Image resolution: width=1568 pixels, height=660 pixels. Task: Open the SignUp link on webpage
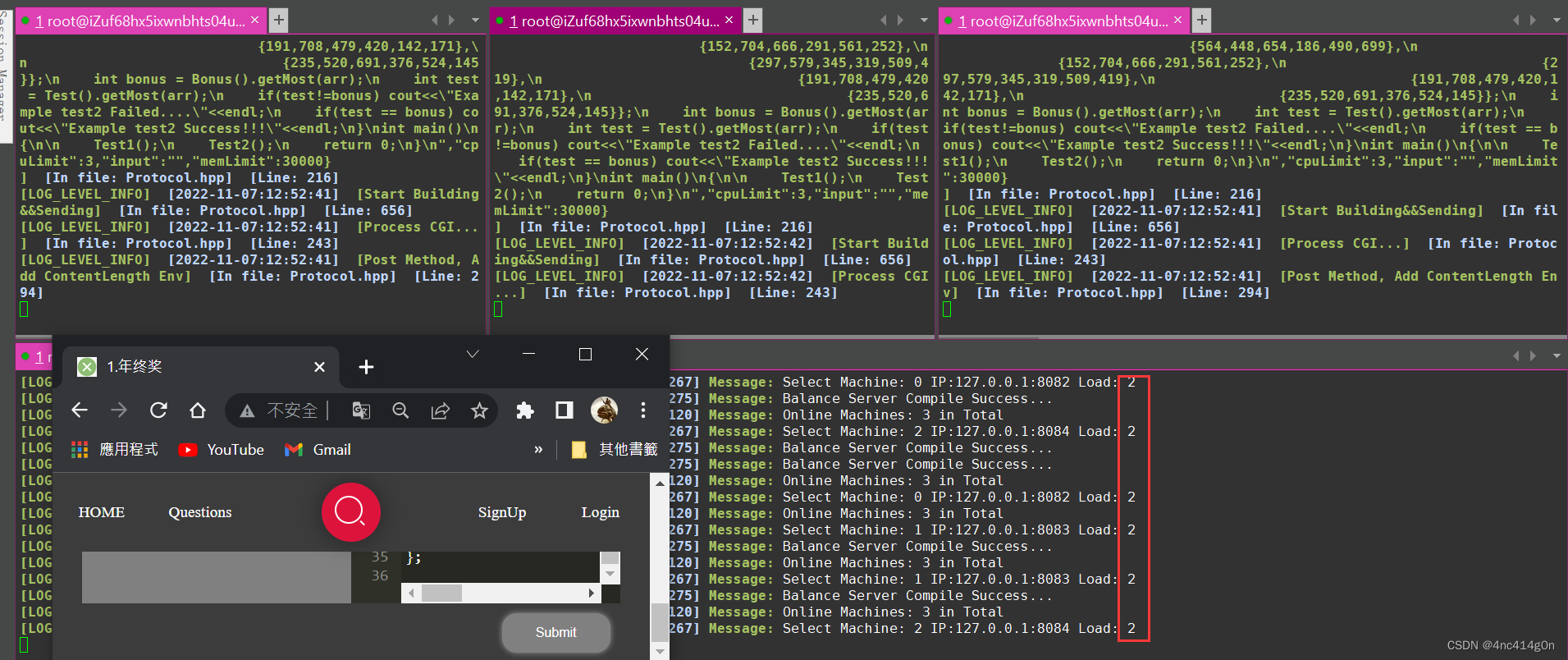coord(502,512)
